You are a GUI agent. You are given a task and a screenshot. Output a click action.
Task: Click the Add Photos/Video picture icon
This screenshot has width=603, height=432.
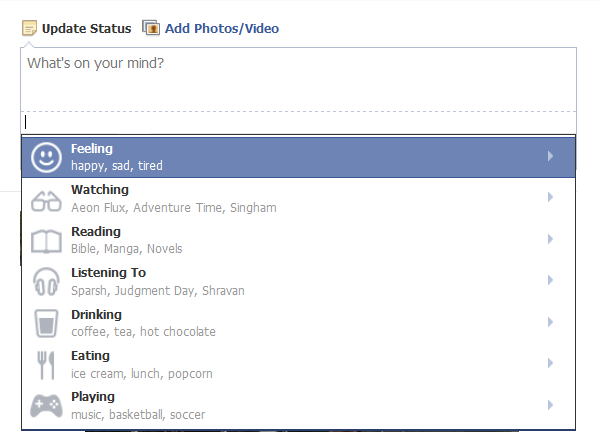(x=151, y=28)
